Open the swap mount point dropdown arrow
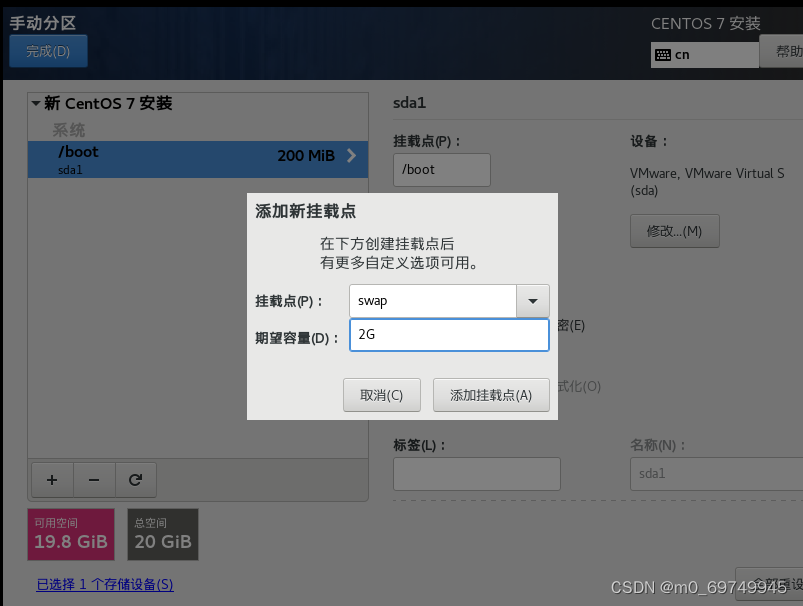Viewport: 803px width, 606px height. 532,300
